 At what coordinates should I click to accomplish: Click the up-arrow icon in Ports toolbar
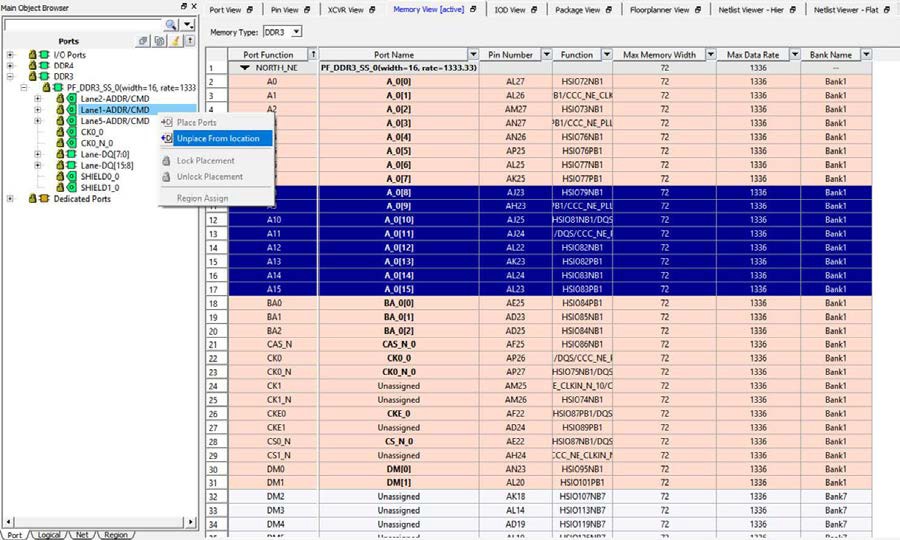point(190,41)
